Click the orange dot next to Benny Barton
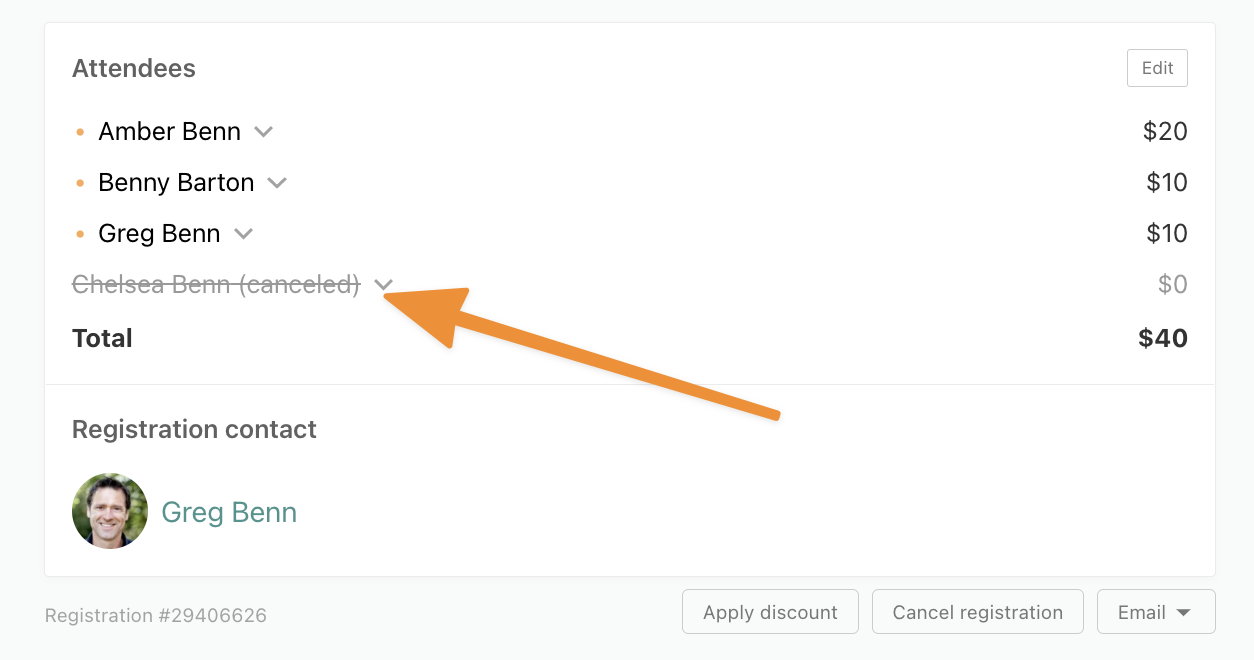 click(x=80, y=183)
